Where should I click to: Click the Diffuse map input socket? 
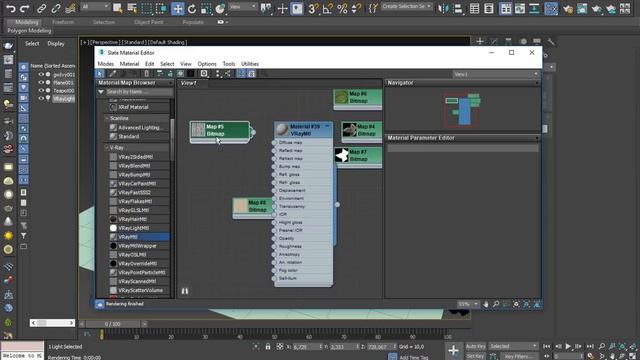[274, 143]
